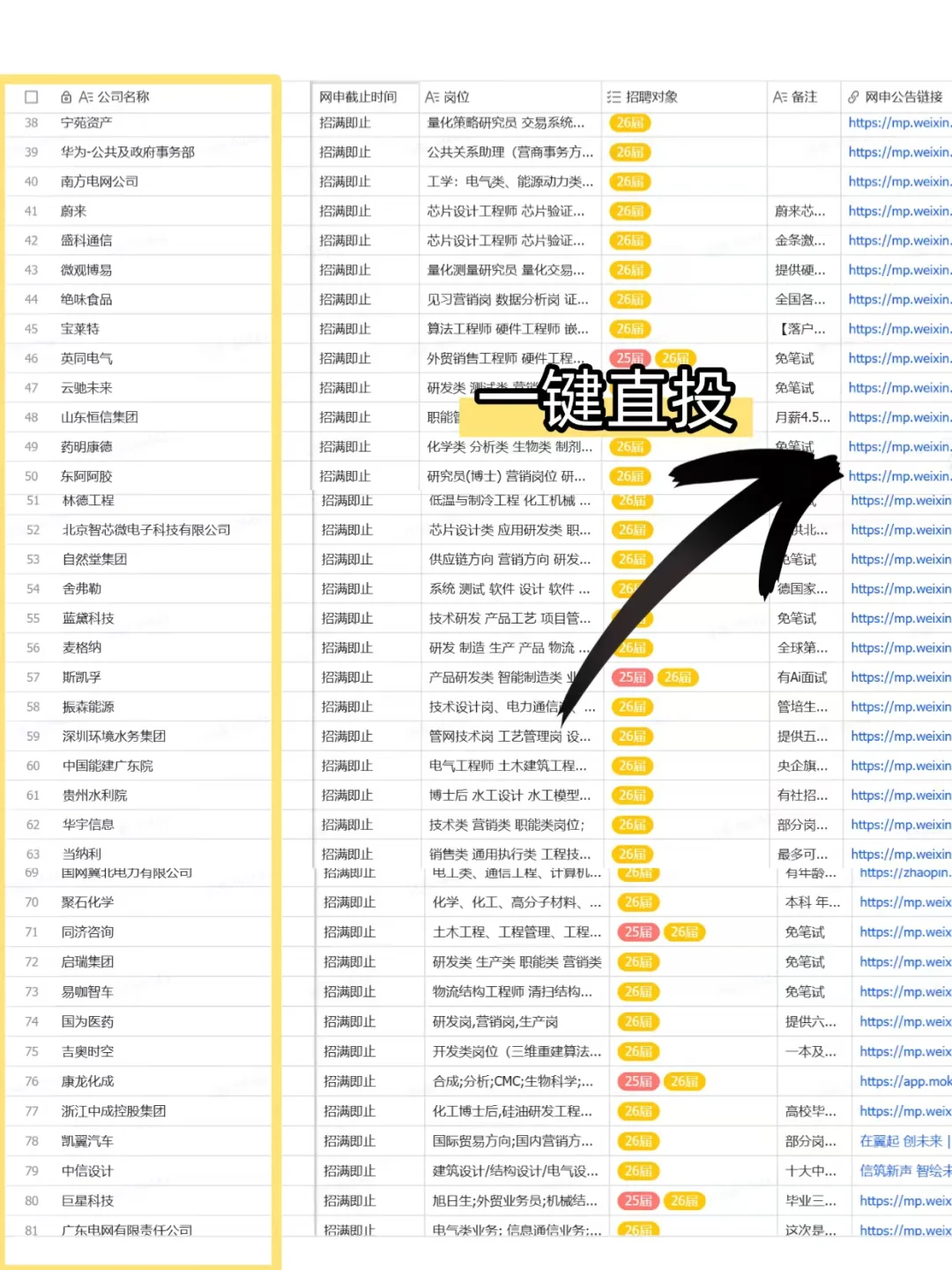Click the 25届 tag in 巨星科技 row
Screen dimensions: 952x1270
[x=639, y=1200]
